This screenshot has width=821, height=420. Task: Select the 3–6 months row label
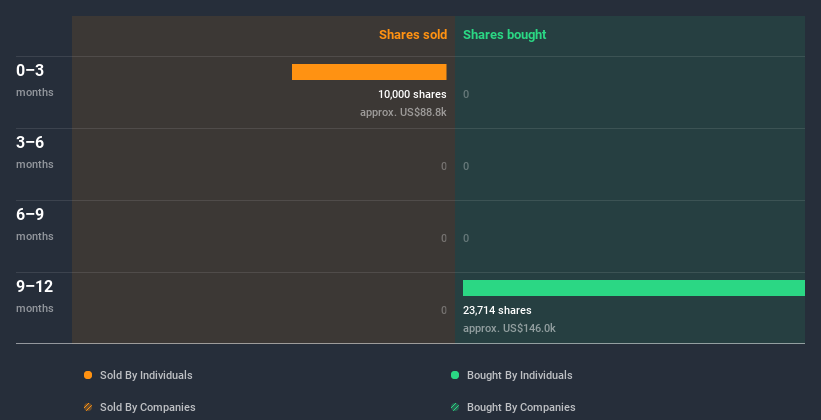(34, 151)
